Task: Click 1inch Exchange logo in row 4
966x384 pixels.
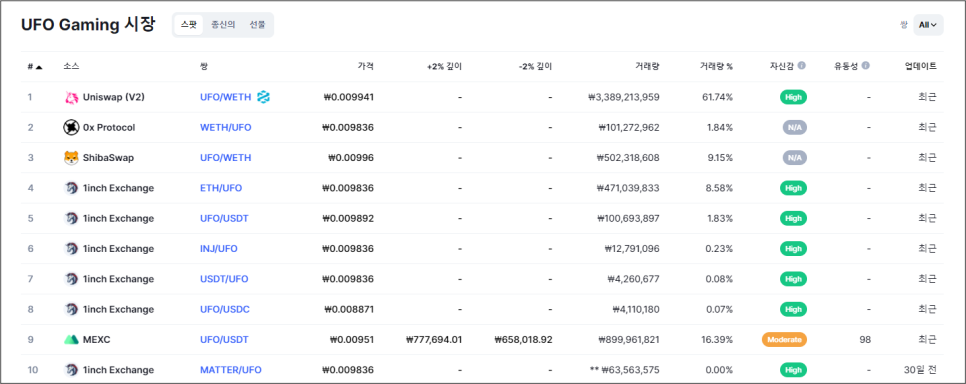Action: pos(71,188)
